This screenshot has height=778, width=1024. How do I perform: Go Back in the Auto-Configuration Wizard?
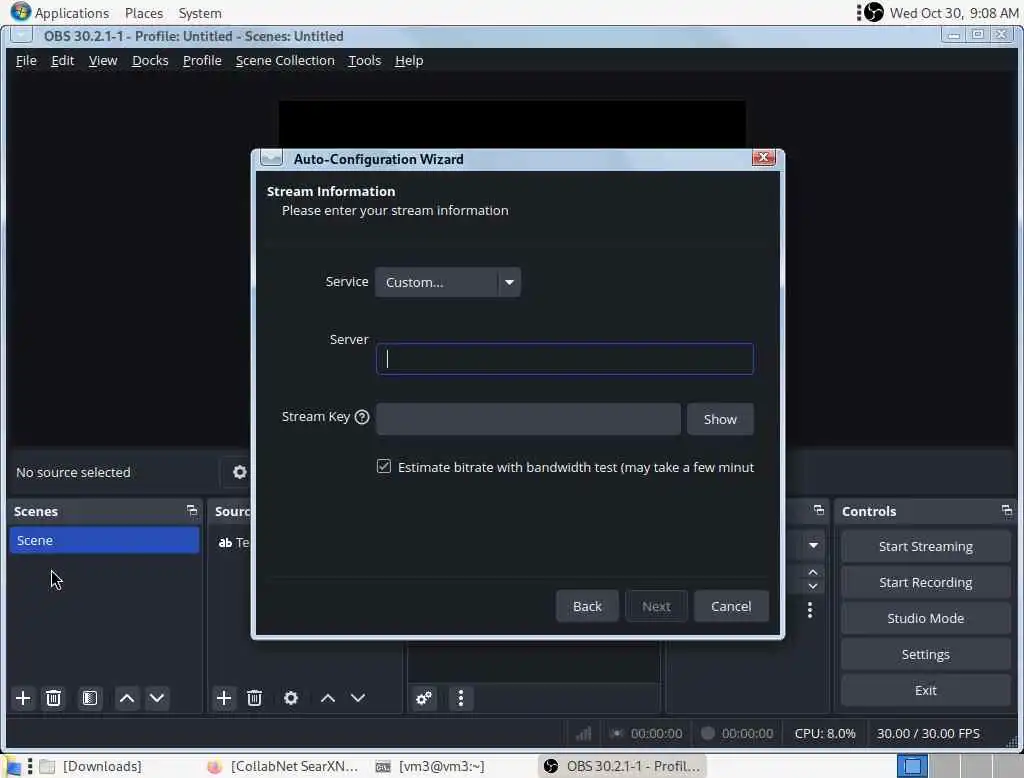tap(587, 606)
